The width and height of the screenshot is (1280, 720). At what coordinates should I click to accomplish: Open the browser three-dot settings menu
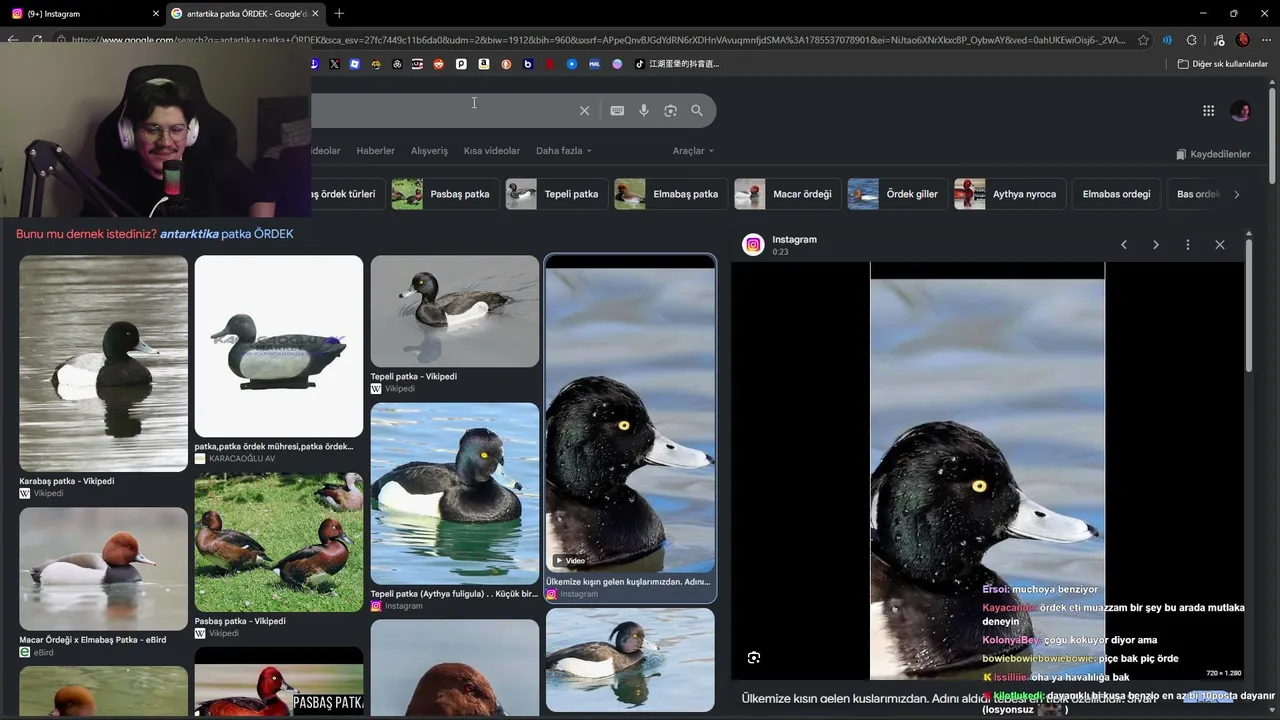click(1266, 40)
